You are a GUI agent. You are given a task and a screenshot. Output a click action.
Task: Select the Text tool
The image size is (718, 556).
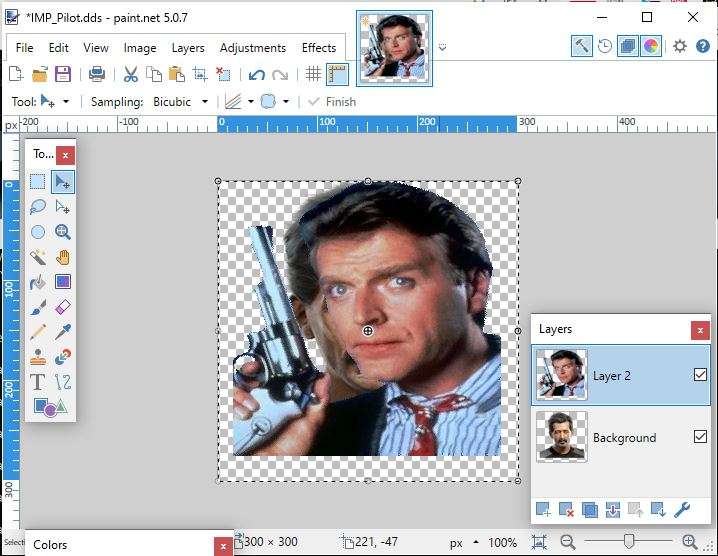(x=38, y=382)
